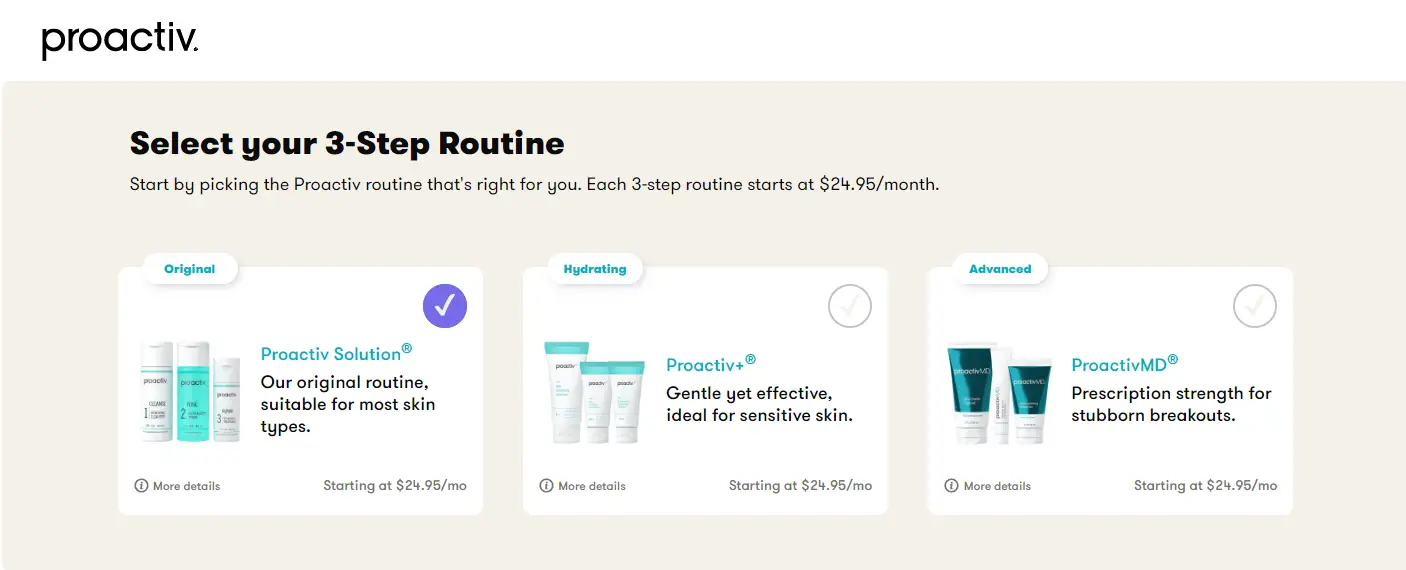This screenshot has height=570, width=1406.
Task: Click the Original badge label
Action: click(190, 269)
